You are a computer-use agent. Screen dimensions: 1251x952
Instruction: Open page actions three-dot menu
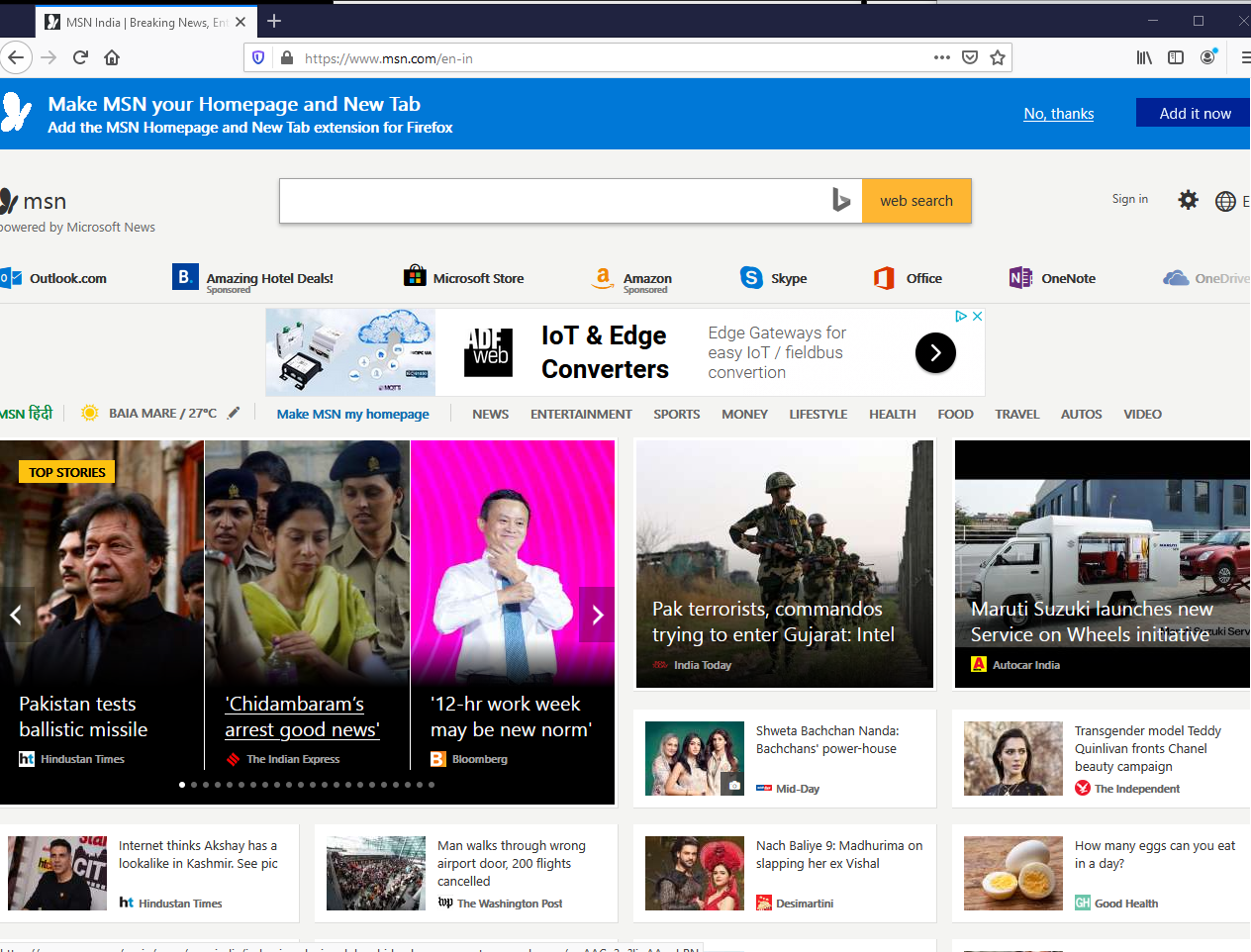pyautogui.click(x=942, y=57)
